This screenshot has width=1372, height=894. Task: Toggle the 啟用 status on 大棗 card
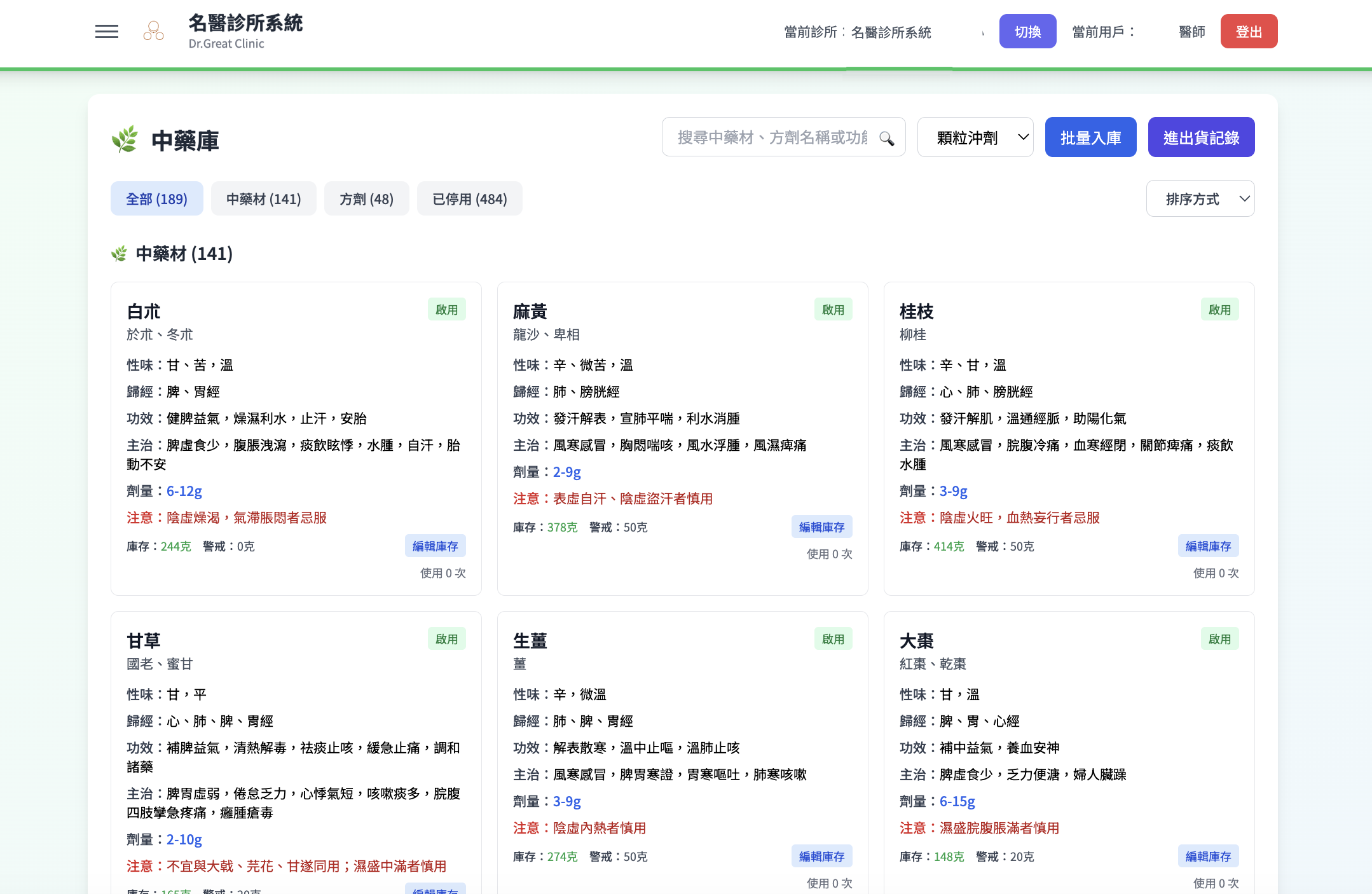[1220, 638]
